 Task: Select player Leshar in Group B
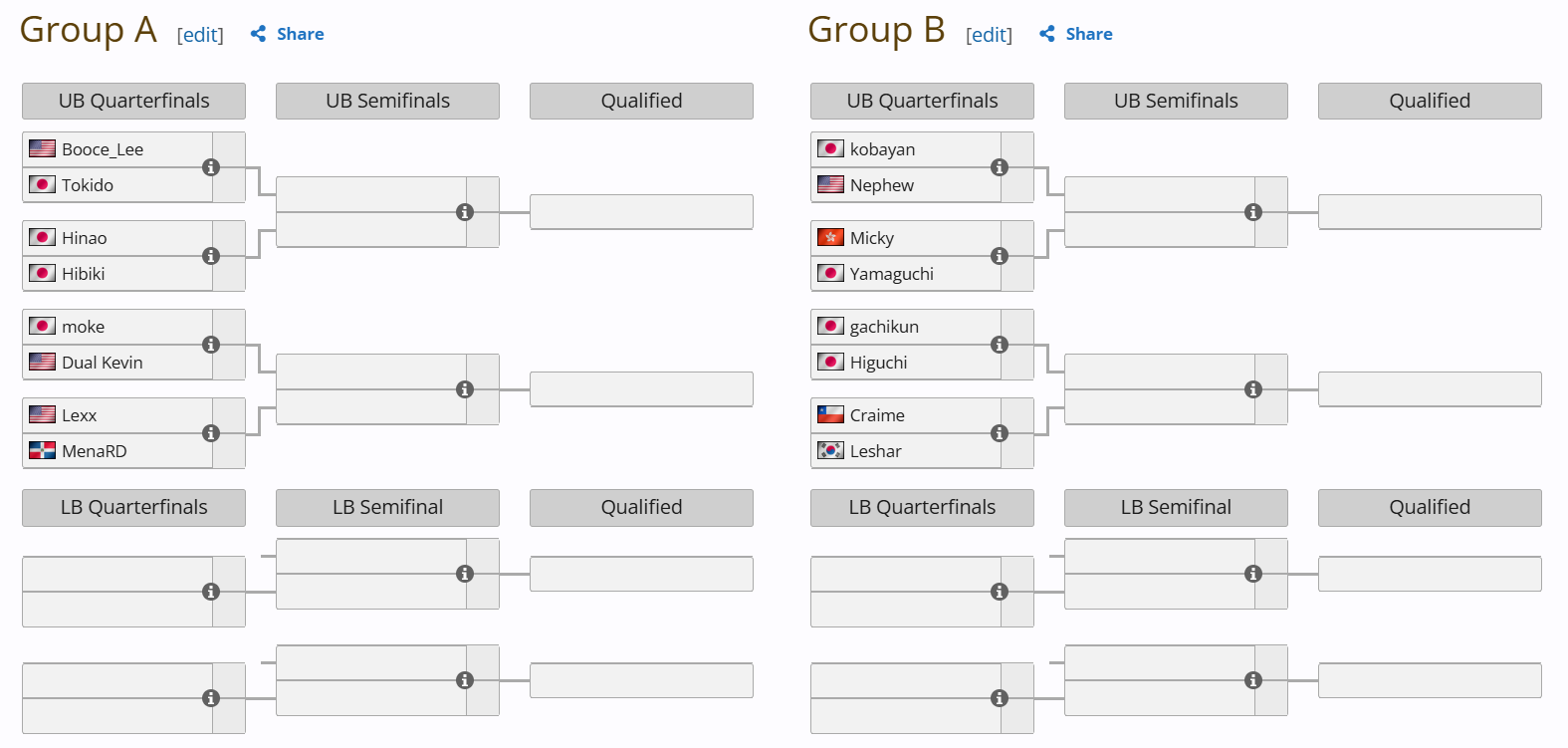876,451
